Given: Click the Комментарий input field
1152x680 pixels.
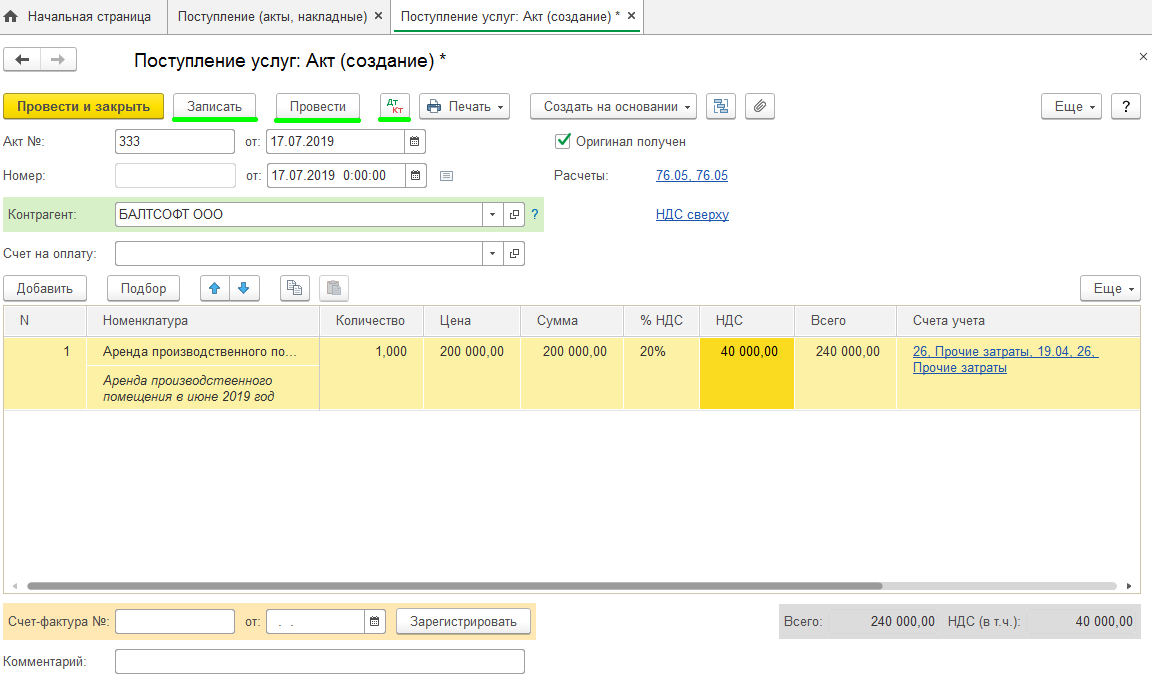Looking at the screenshot, I should point(320,662).
